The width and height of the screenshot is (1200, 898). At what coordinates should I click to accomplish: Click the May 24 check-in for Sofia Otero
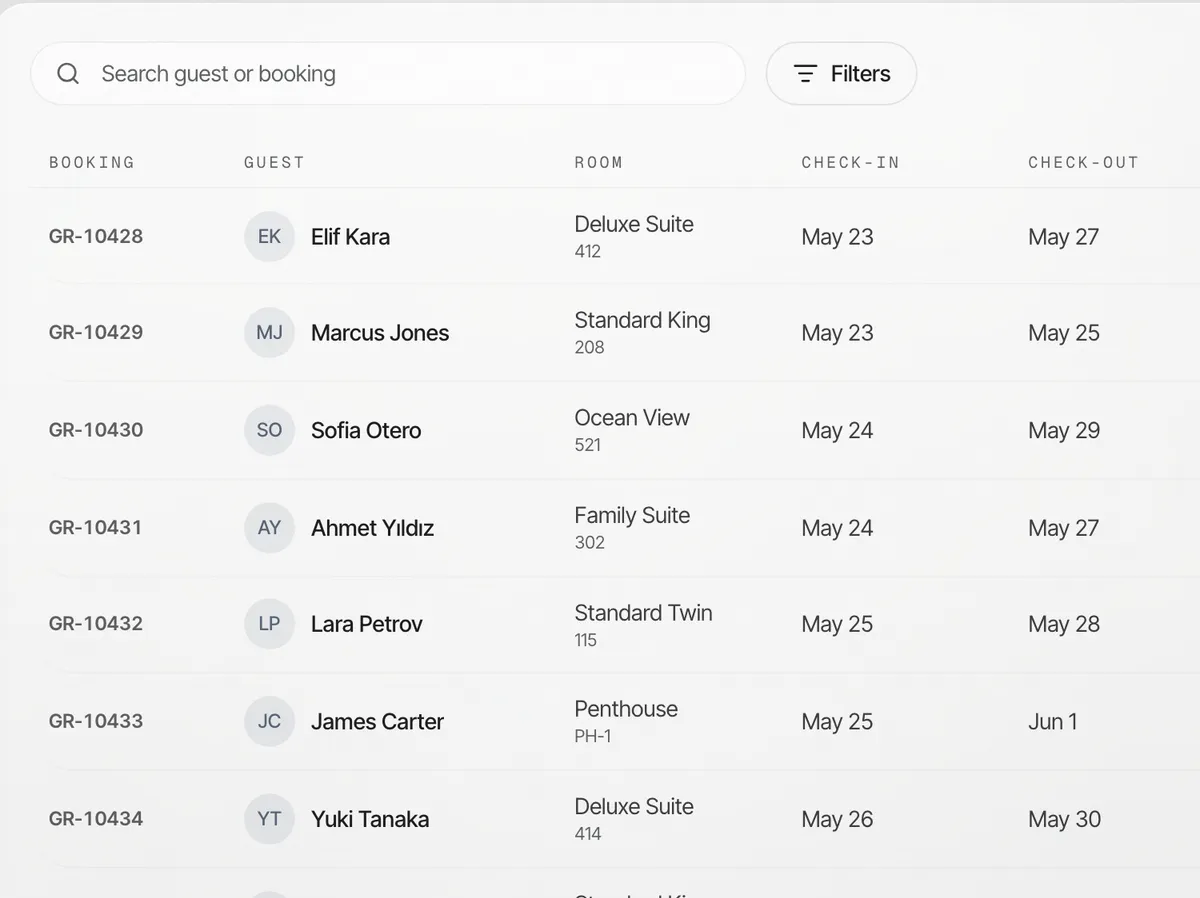click(837, 430)
